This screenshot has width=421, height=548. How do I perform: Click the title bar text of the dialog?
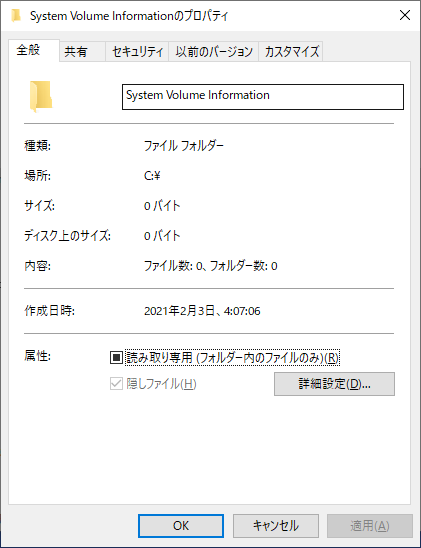129,16
